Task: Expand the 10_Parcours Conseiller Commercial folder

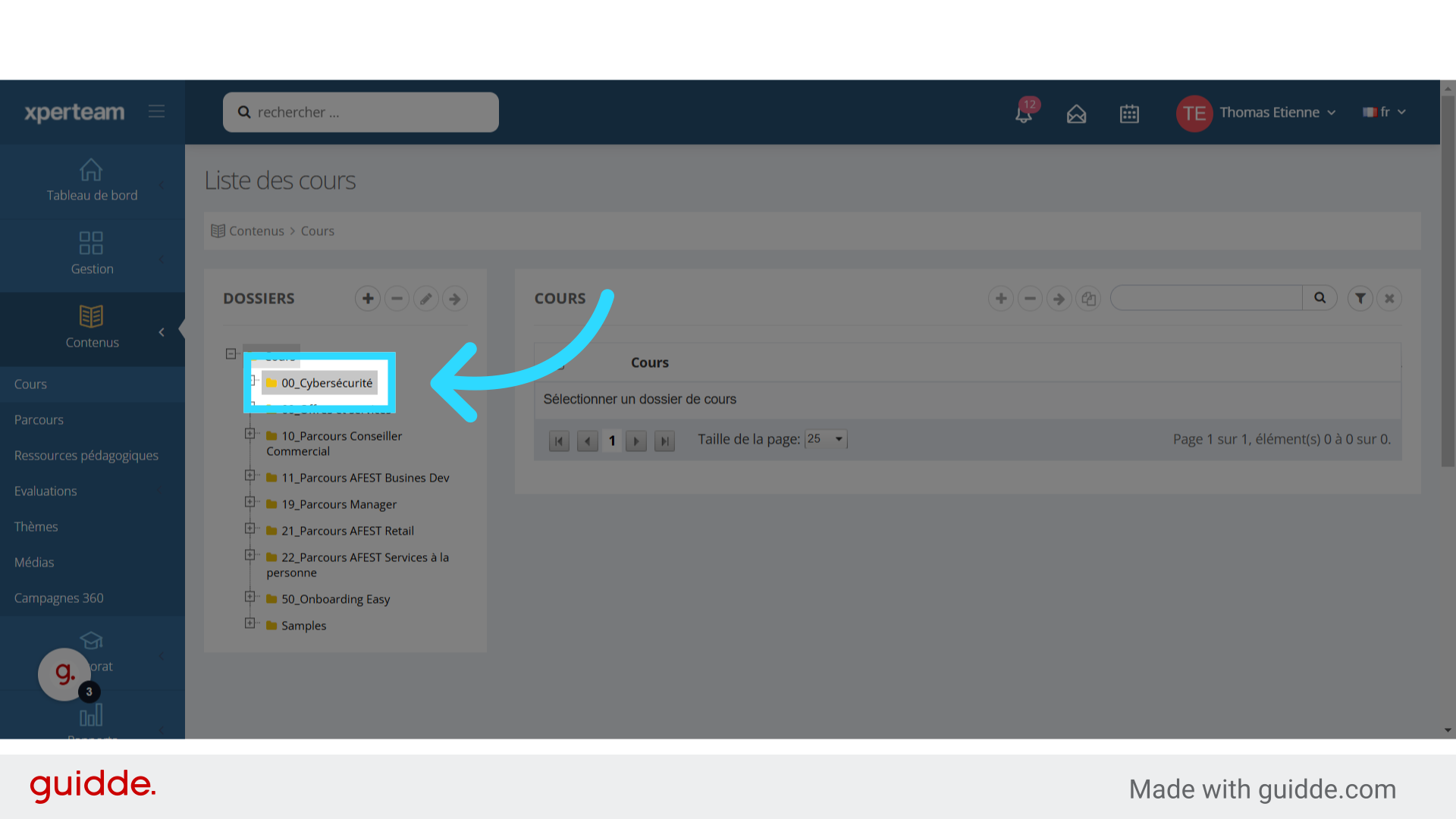Action: (x=249, y=434)
